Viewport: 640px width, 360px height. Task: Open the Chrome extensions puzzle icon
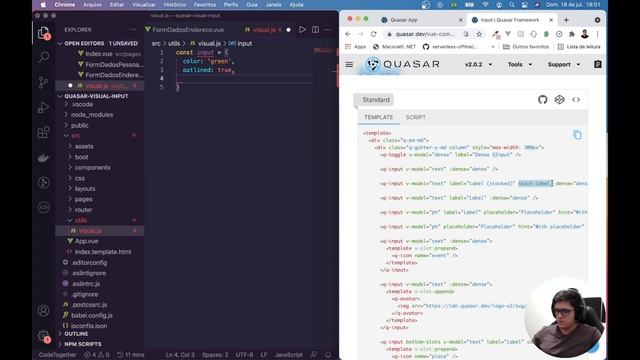pos(571,34)
